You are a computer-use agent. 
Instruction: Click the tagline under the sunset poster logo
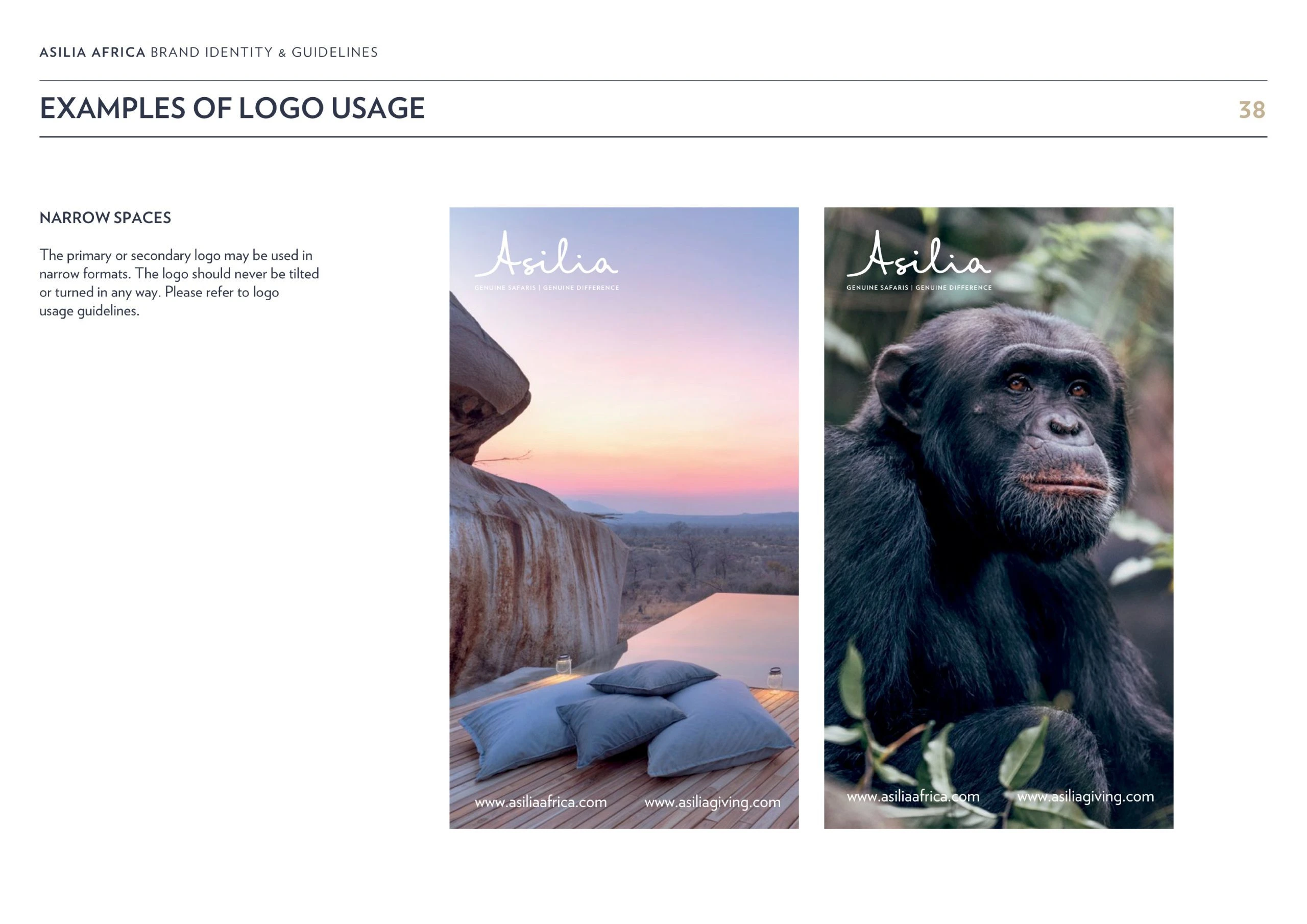546,288
